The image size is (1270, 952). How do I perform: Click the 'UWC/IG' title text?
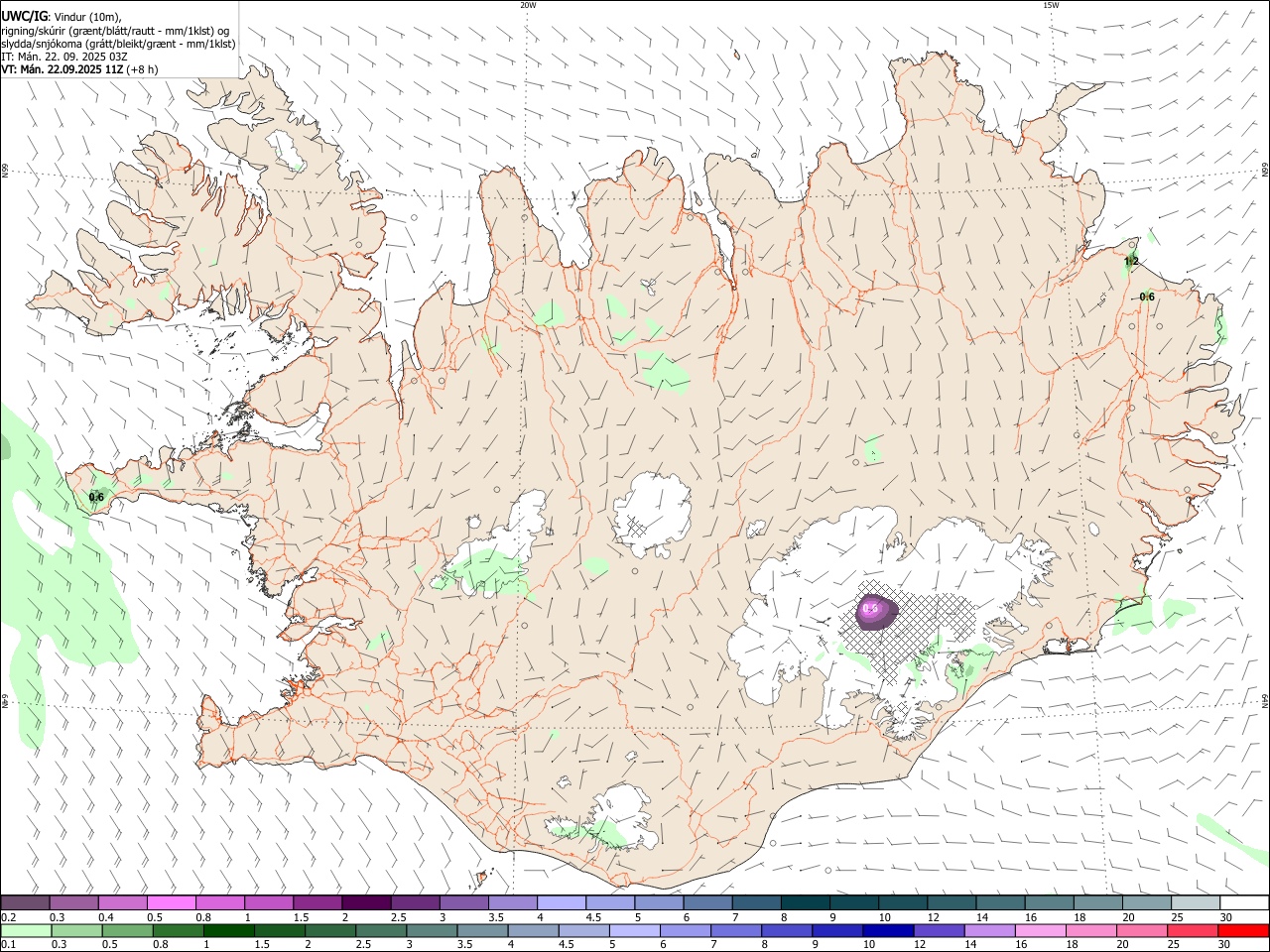point(24,17)
